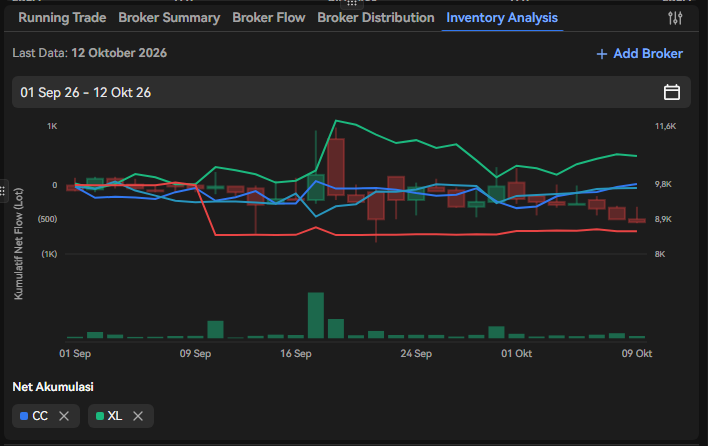Click the date range field 01 Sep 26 - 12 Okt 26
The width and height of the screenshot is (708, 446).
(x=351, y=92)
